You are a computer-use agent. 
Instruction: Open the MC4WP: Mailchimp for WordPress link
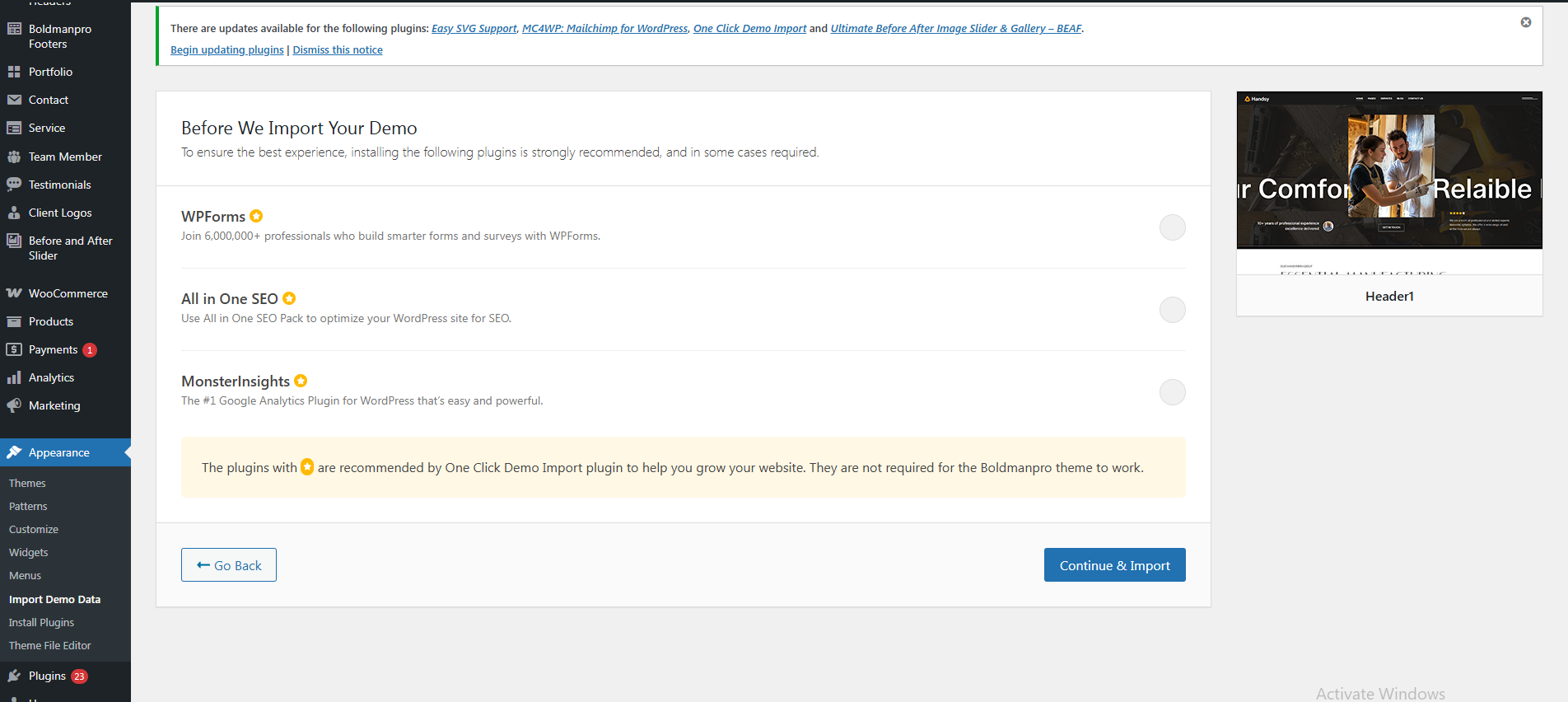604,28
